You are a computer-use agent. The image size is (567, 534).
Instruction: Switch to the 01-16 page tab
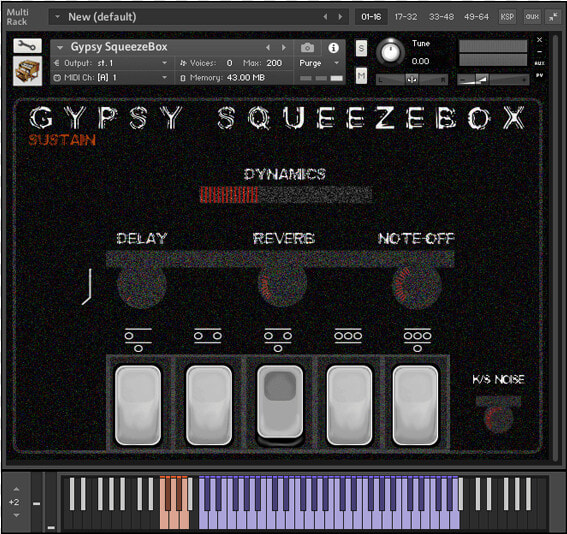point(371,17)
